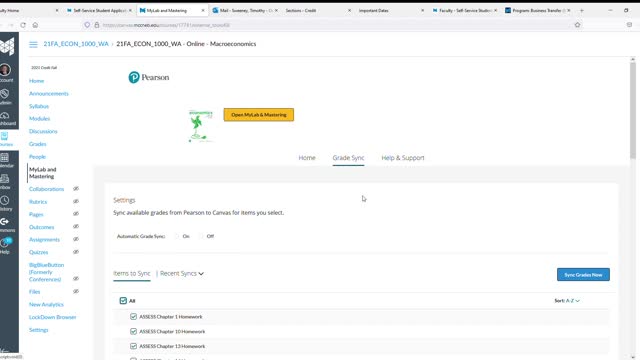This screenshot has width=640, height=360.
Task: Reload the page with browser refresh icon
Action: 23,25
